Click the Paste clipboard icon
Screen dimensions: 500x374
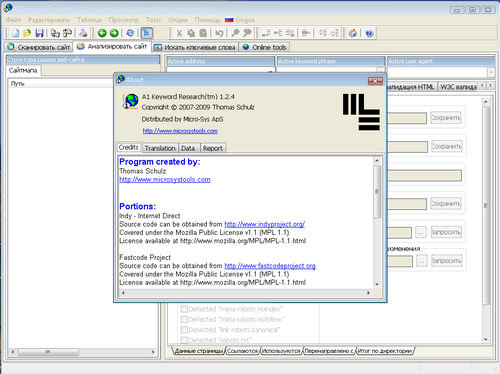click(x=203, y=33)
